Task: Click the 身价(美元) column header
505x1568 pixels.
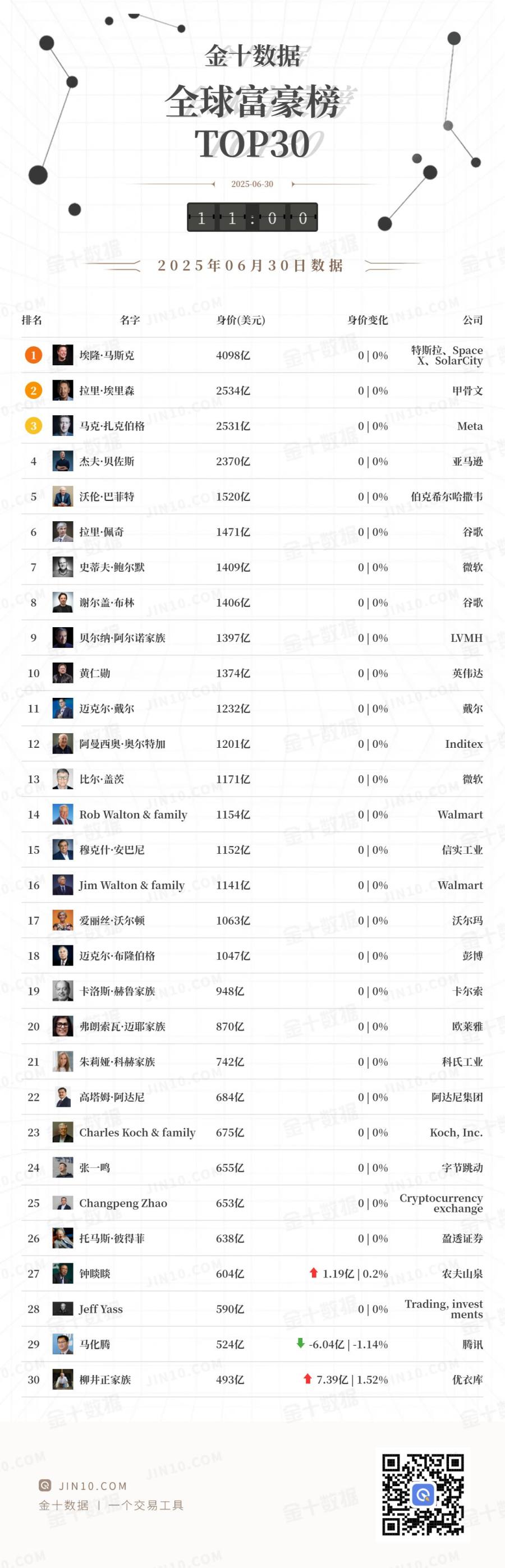Action: (x=241, y=320)
